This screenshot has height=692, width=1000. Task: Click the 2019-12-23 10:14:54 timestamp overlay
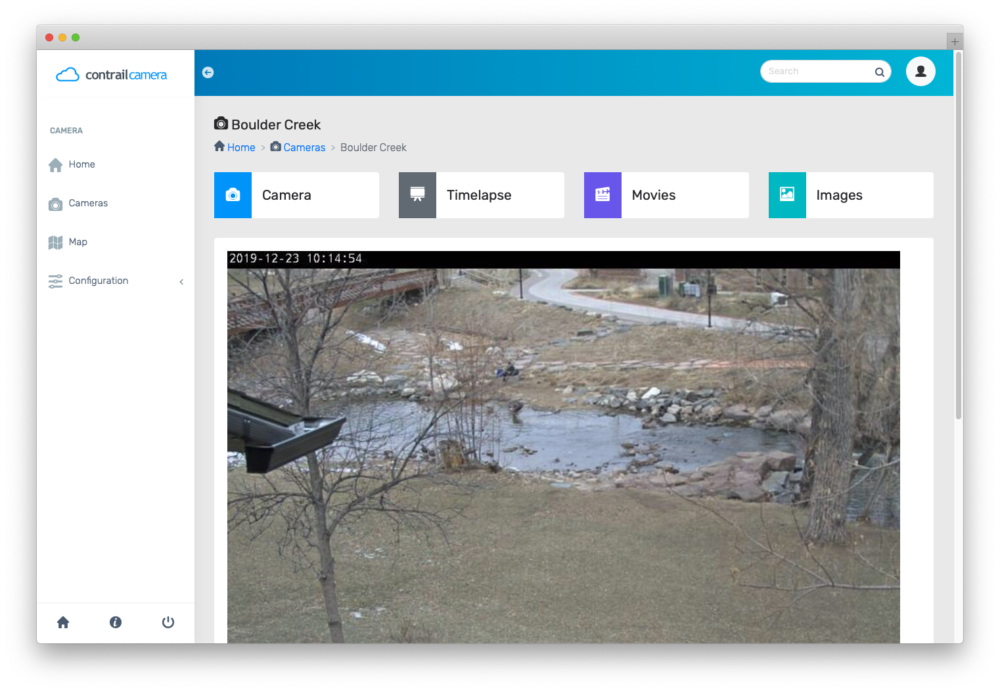[x=295, y=258]
